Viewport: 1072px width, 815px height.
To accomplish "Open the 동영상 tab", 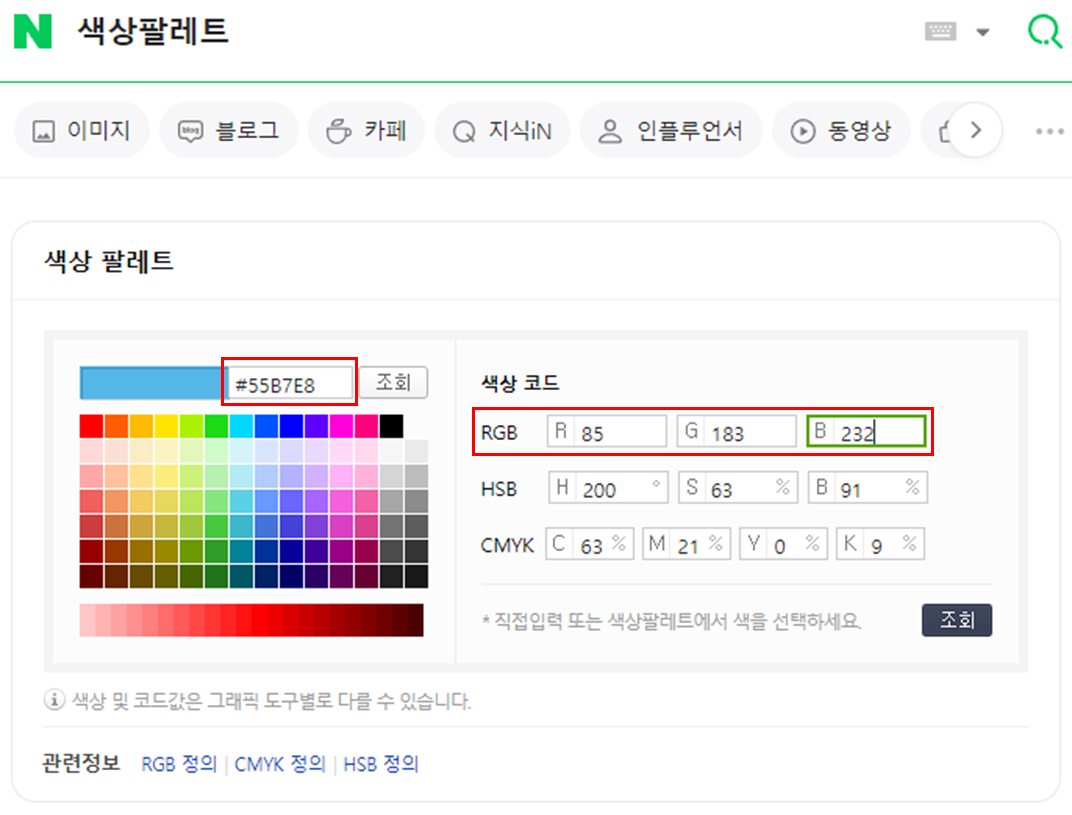I will coord(841,130).
